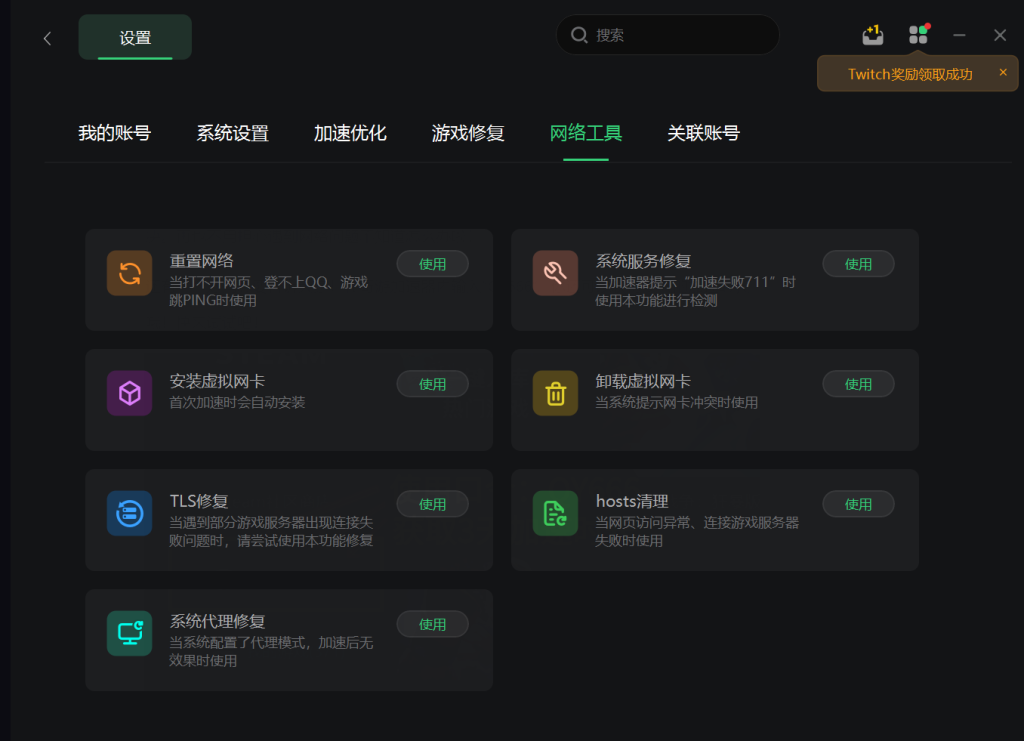The height and width of the screenshot is (741, 1024).
Task: Open the gift inbox +1 icon
Action: click(872, 35)
